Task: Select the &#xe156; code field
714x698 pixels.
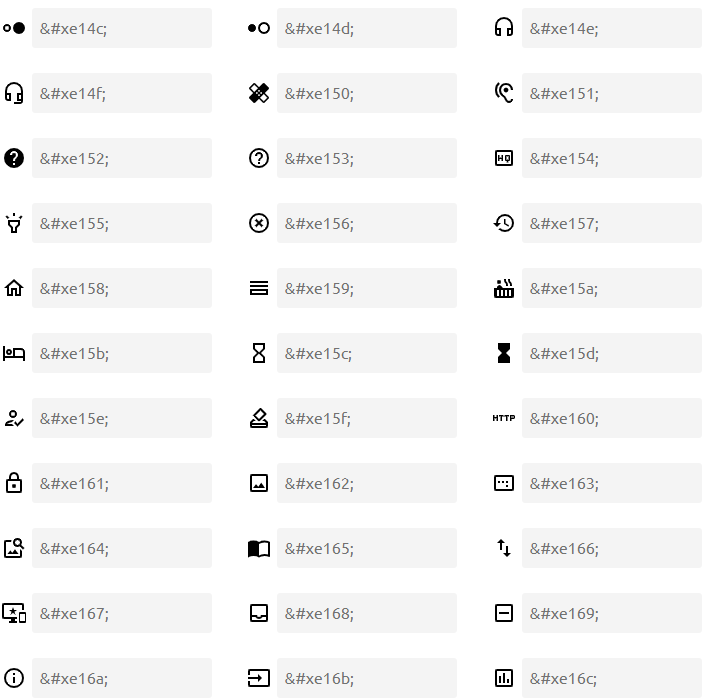Action: [x=366, y=223]
